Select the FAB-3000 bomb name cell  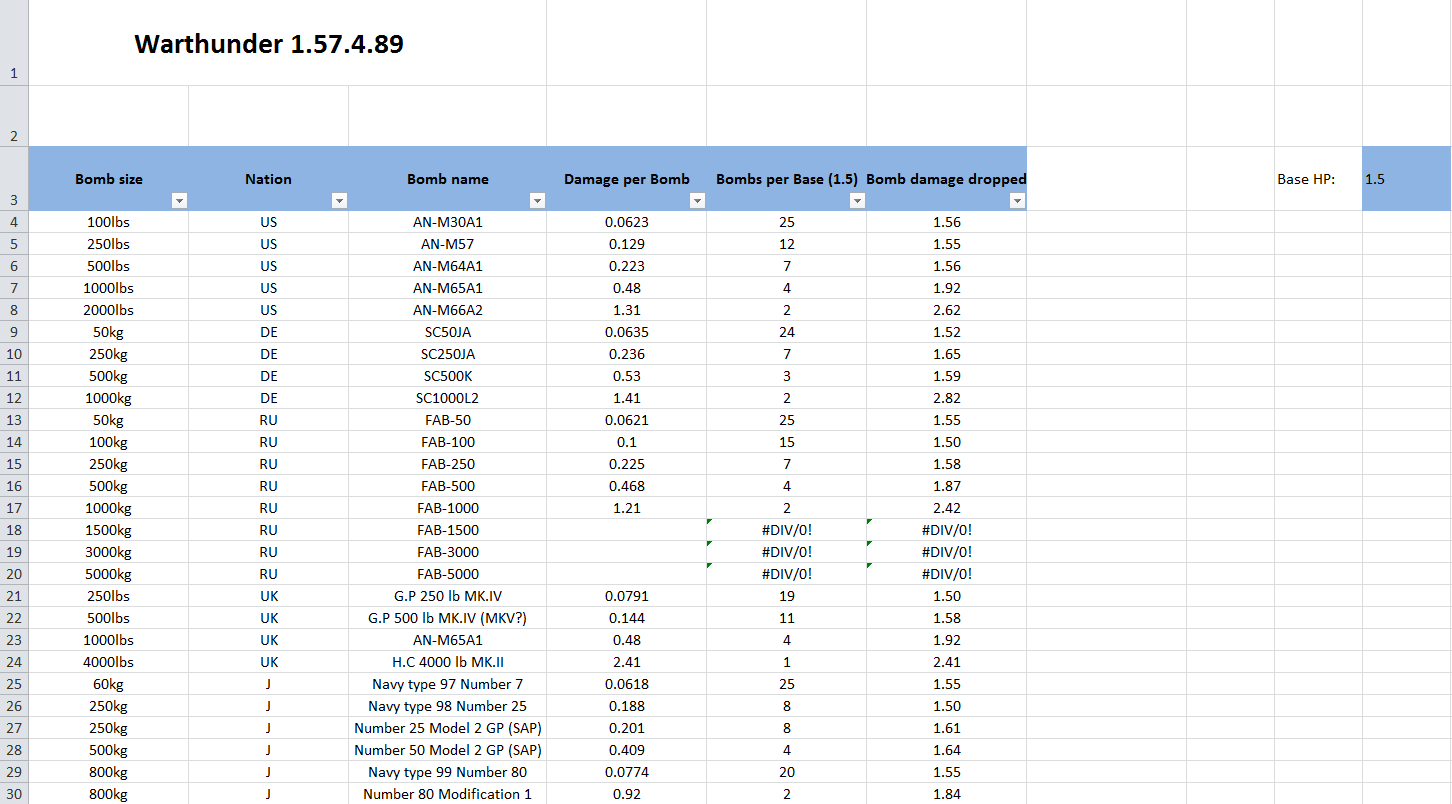coord(447,552)
